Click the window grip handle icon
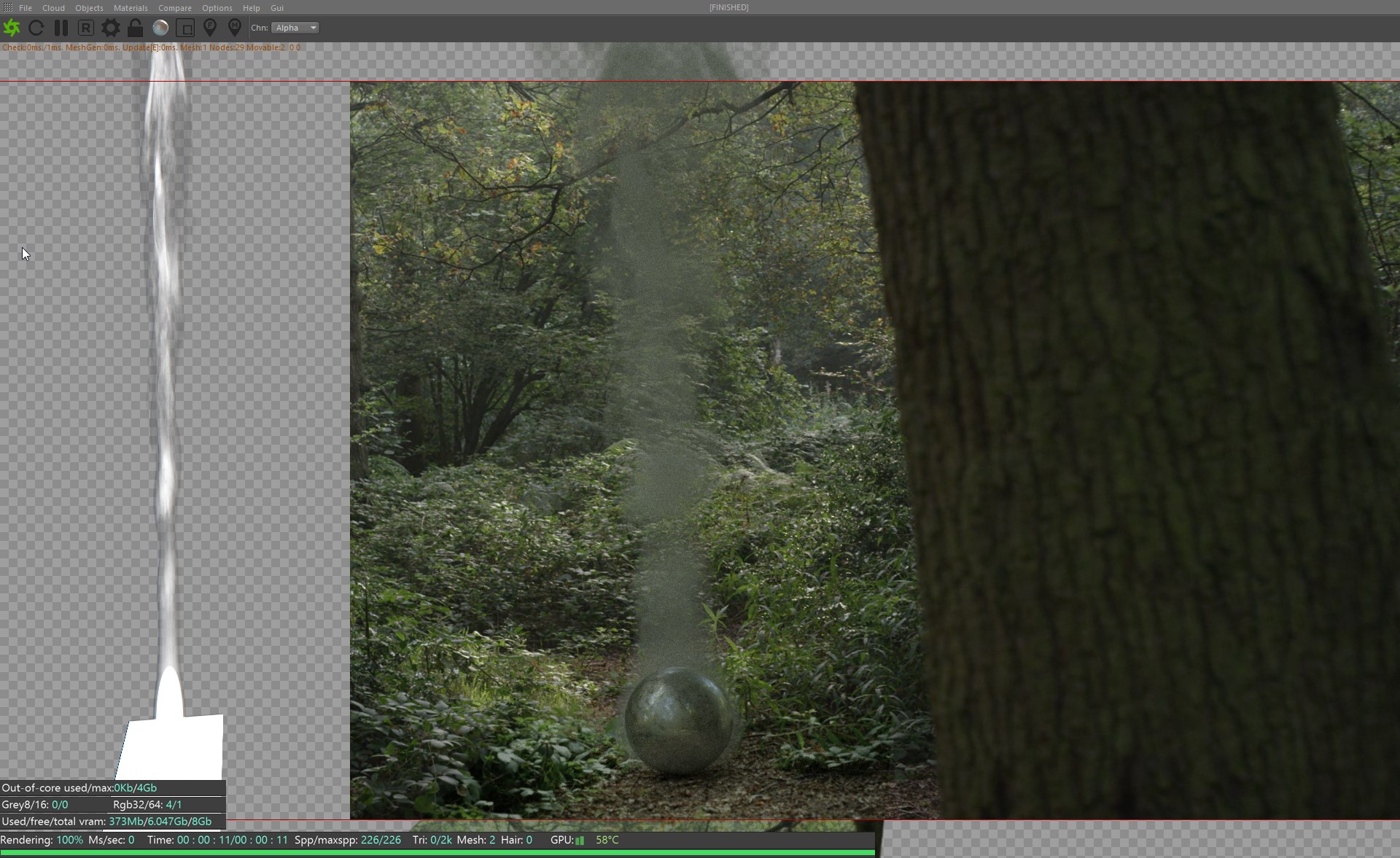Image resolution: width=1400 pixels, height=858 pixels. click(x=7, y=7)
